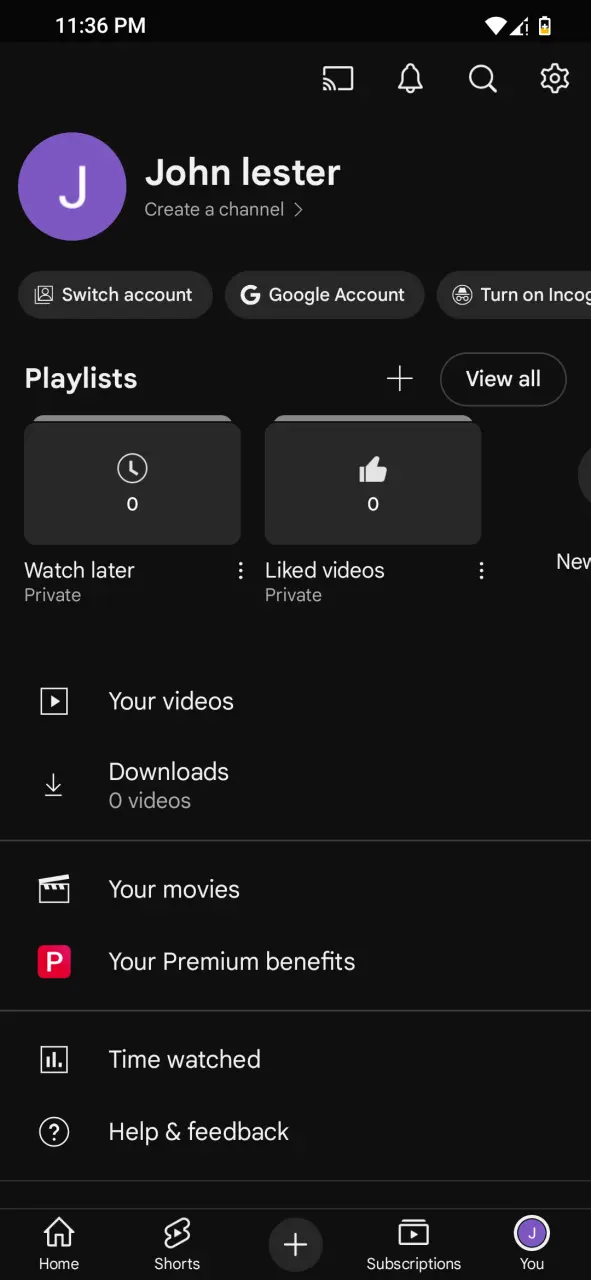The height and width of the screenshot is (1280, 591).
Task: Select the You tab
Action: [532, 1244]
